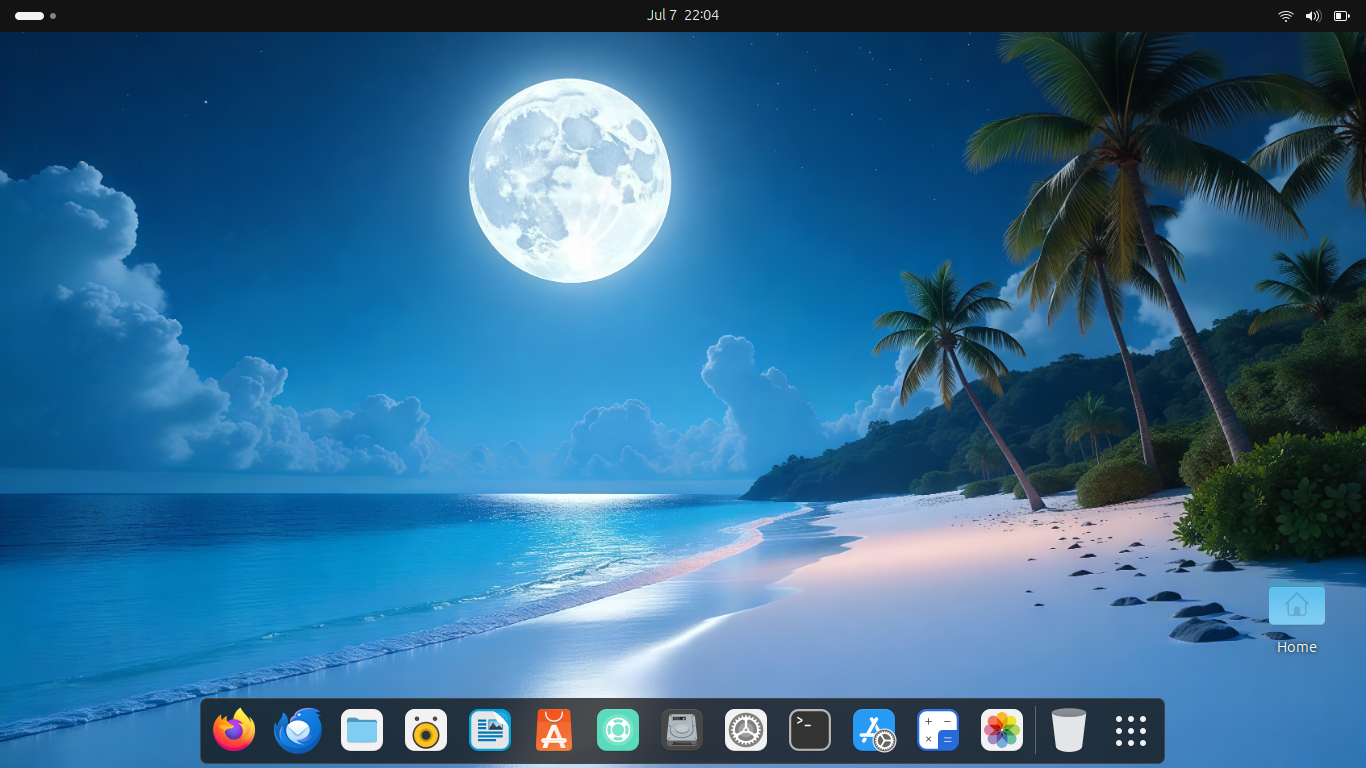Launch Thunderbird mail from the dock

click(x=298, y=730)
